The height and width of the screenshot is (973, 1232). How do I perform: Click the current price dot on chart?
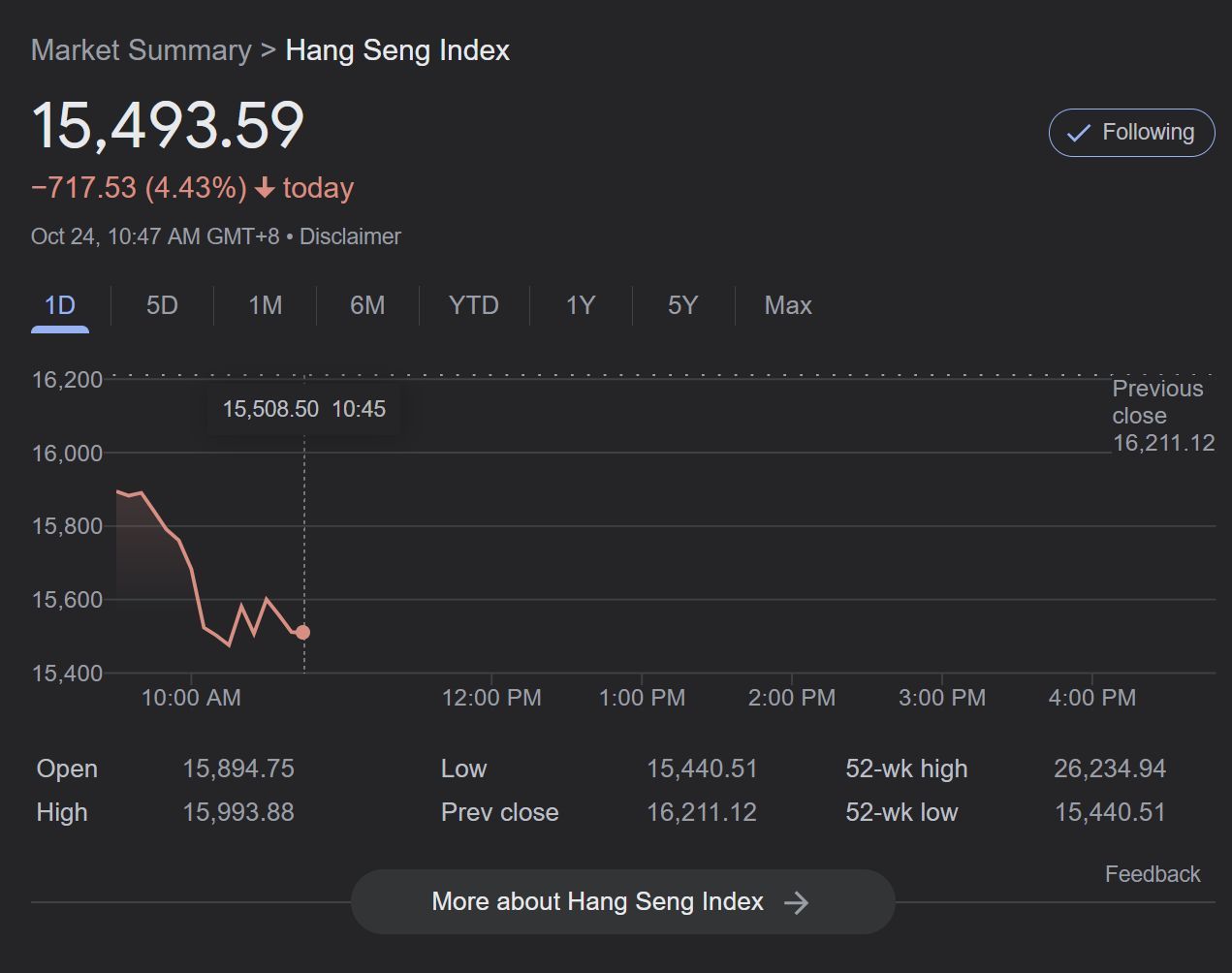pyautogui.click(x=302, y=633)
